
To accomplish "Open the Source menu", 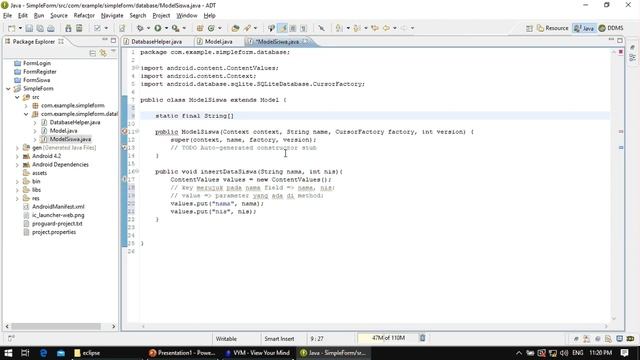I will click(59, 16).
